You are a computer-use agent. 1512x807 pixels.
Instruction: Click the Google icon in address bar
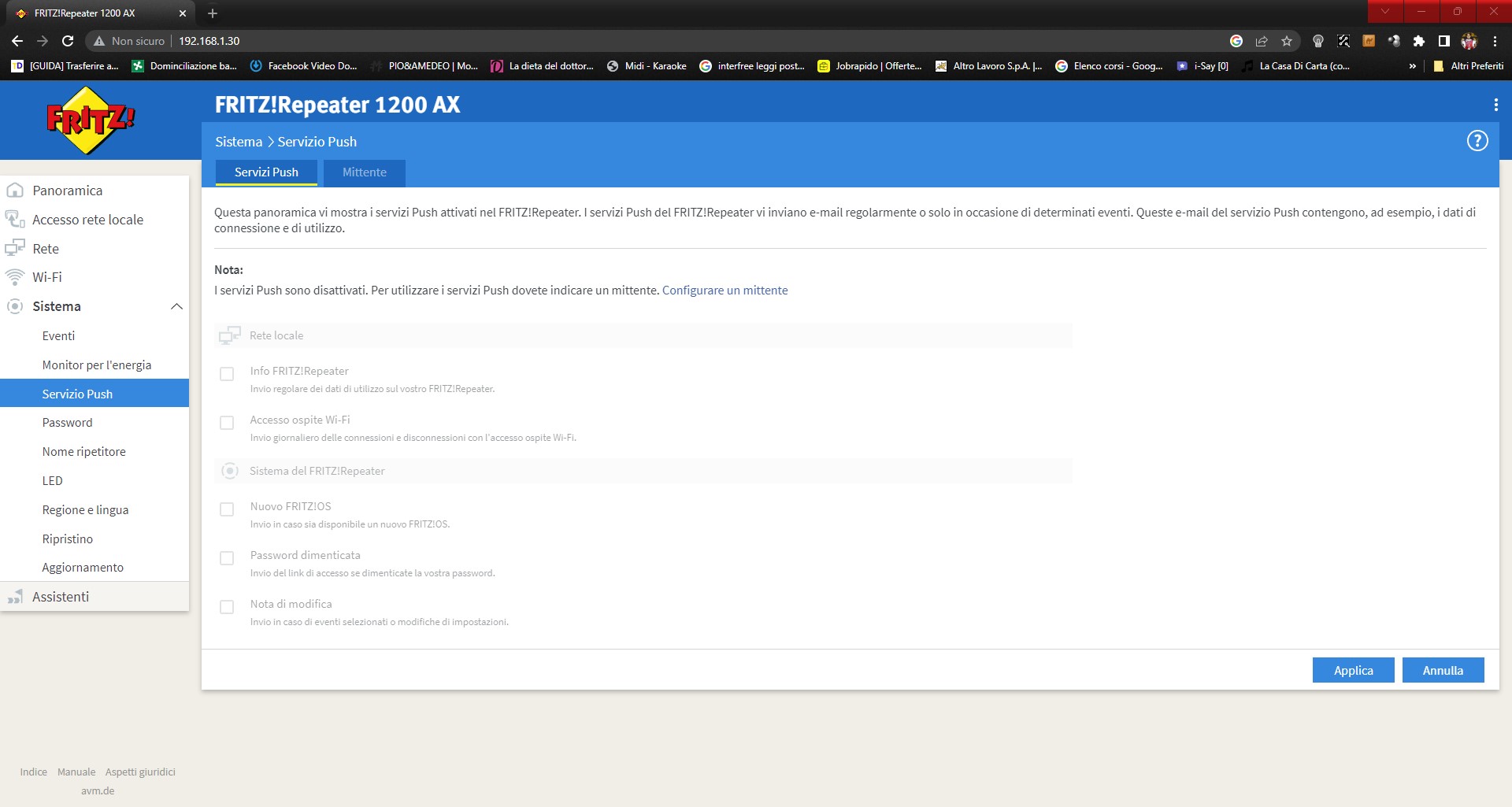click(x=1236, y=41)
